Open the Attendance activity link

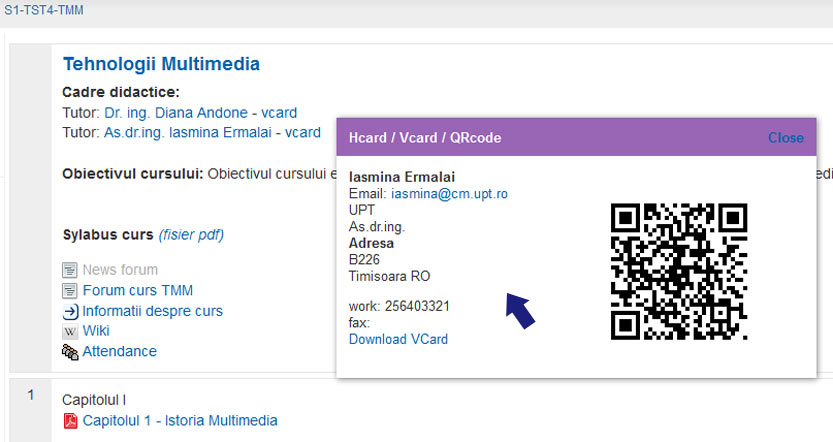(119, 352)
